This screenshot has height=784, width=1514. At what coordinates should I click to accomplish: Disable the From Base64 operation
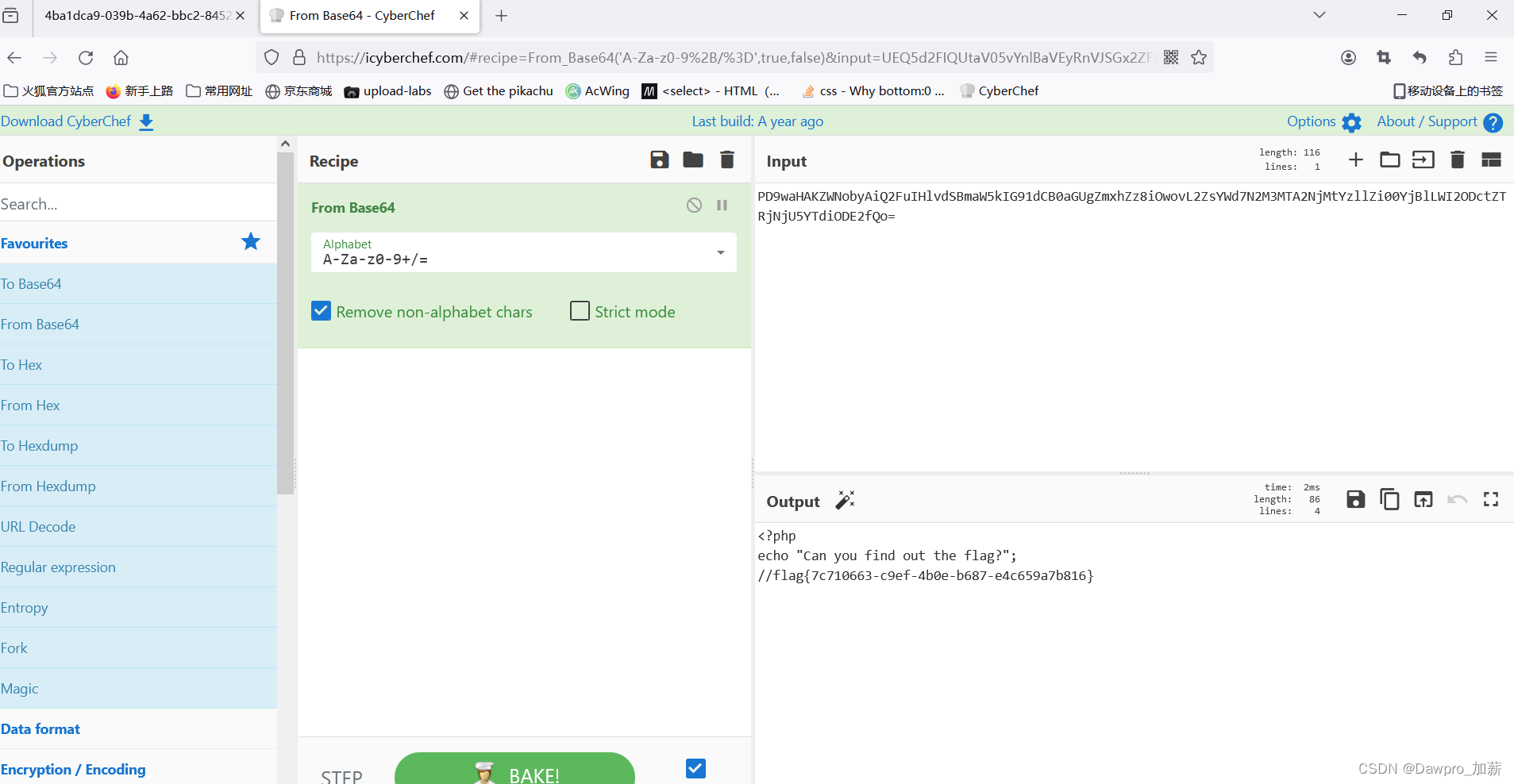click(x=694, y=205)
